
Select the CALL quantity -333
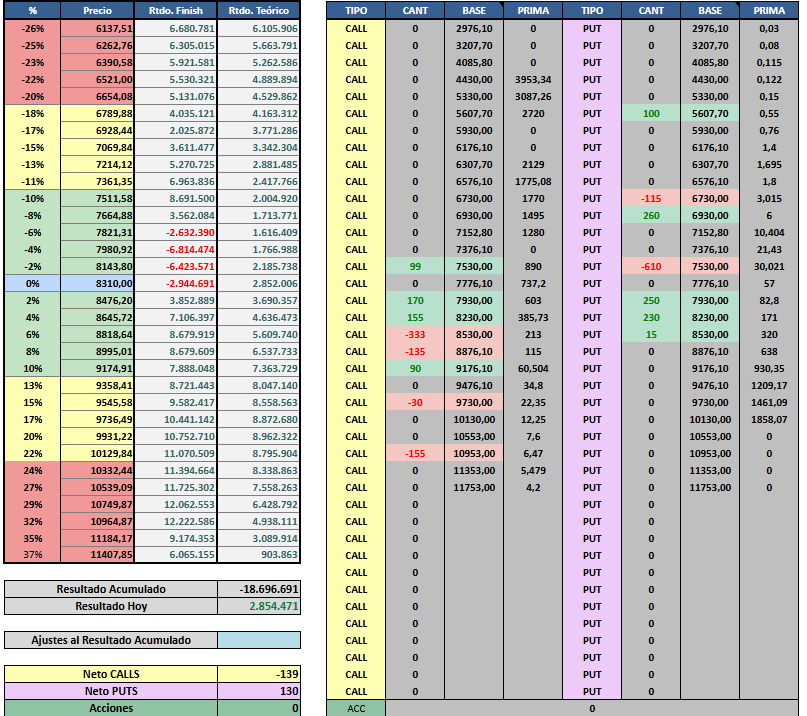415,335
